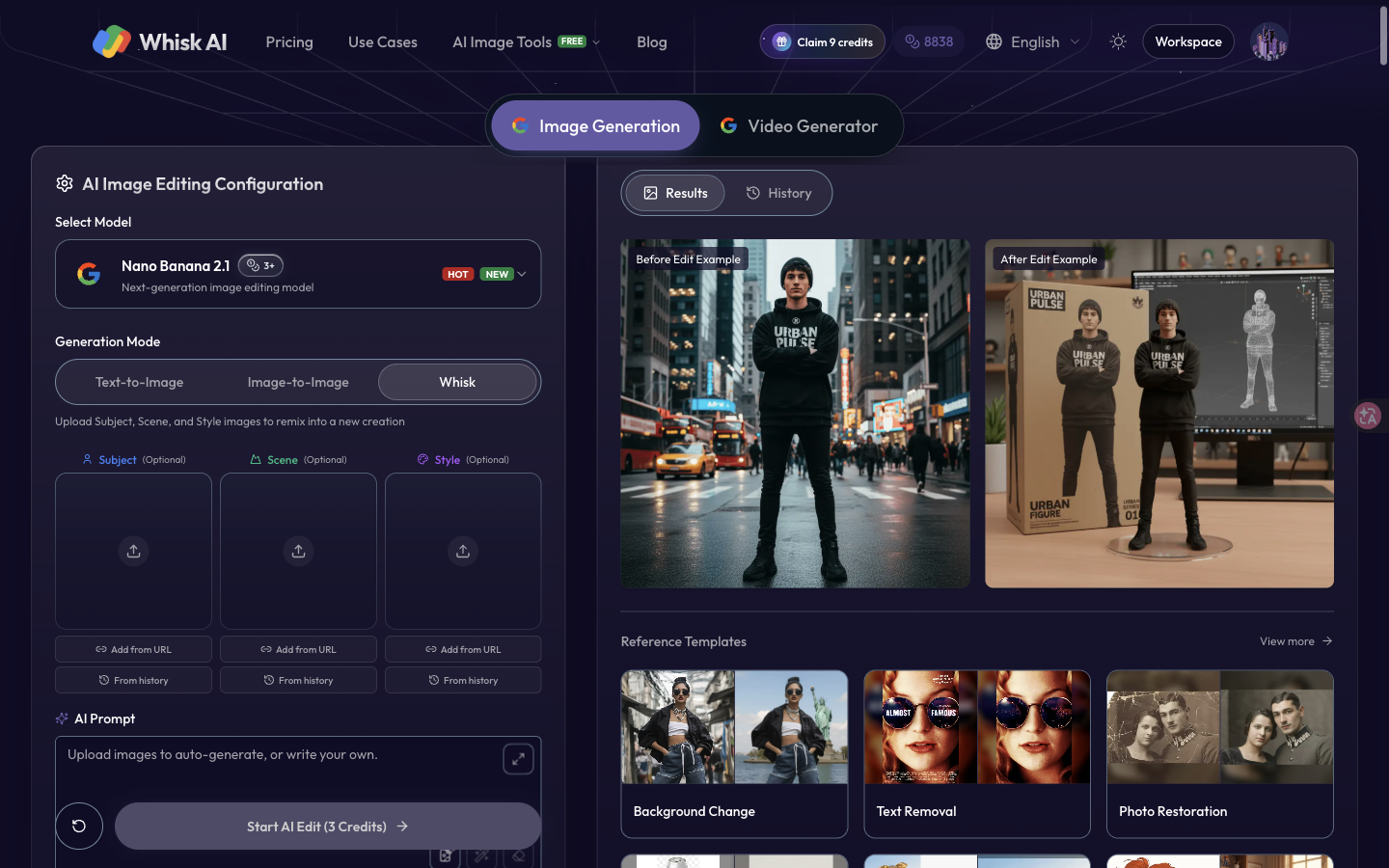Reset settings with the circular refresh button

tap(79, 826)
